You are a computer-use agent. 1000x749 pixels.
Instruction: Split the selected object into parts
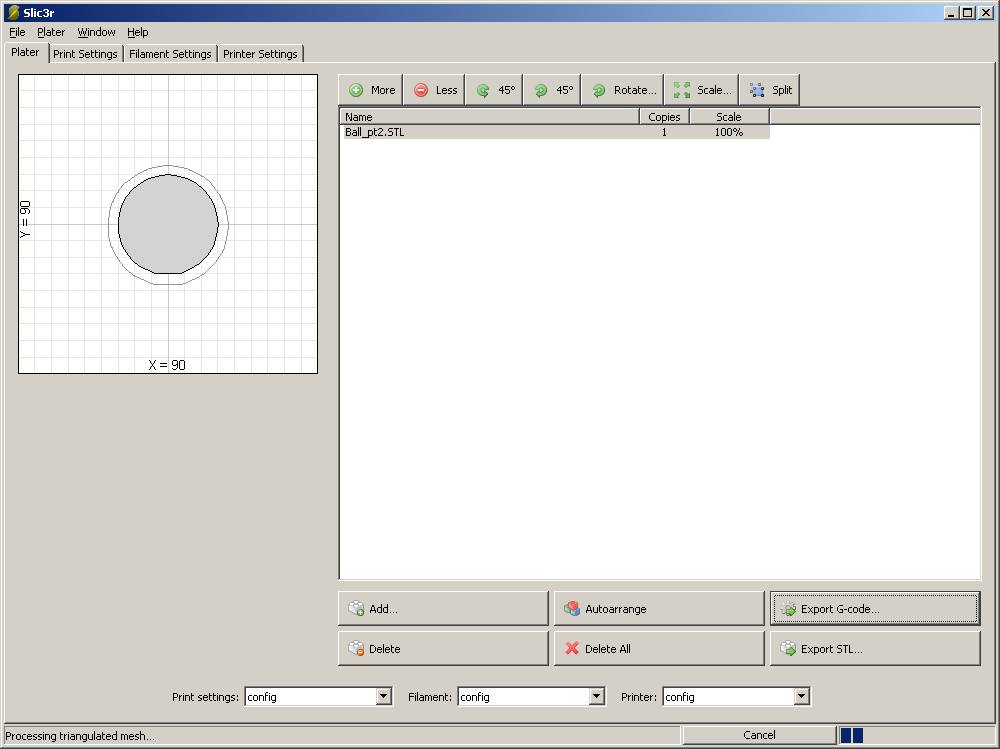tap(770, 90)
